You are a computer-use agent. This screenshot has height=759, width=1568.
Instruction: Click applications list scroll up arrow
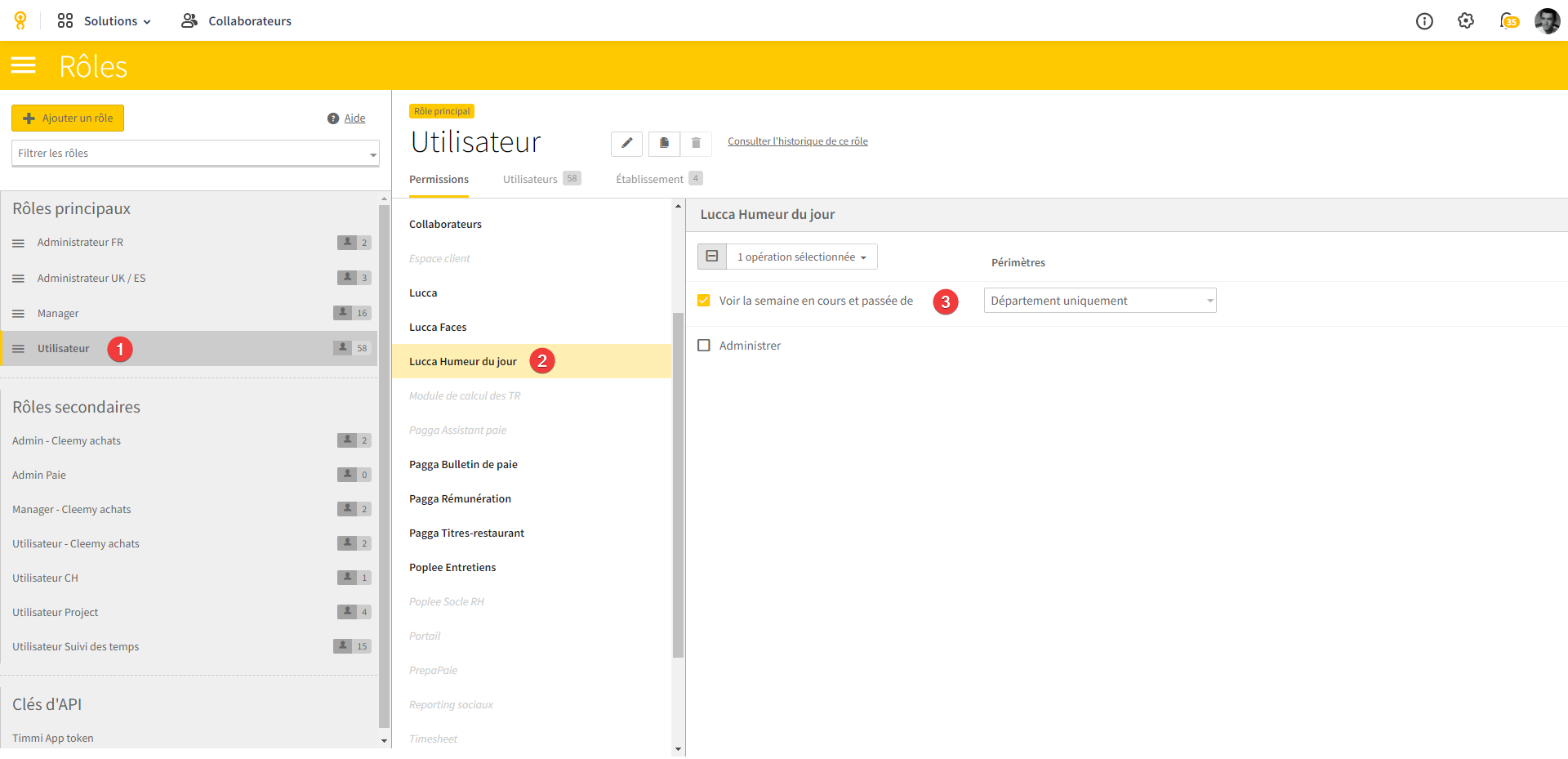[x=678, y=206]
